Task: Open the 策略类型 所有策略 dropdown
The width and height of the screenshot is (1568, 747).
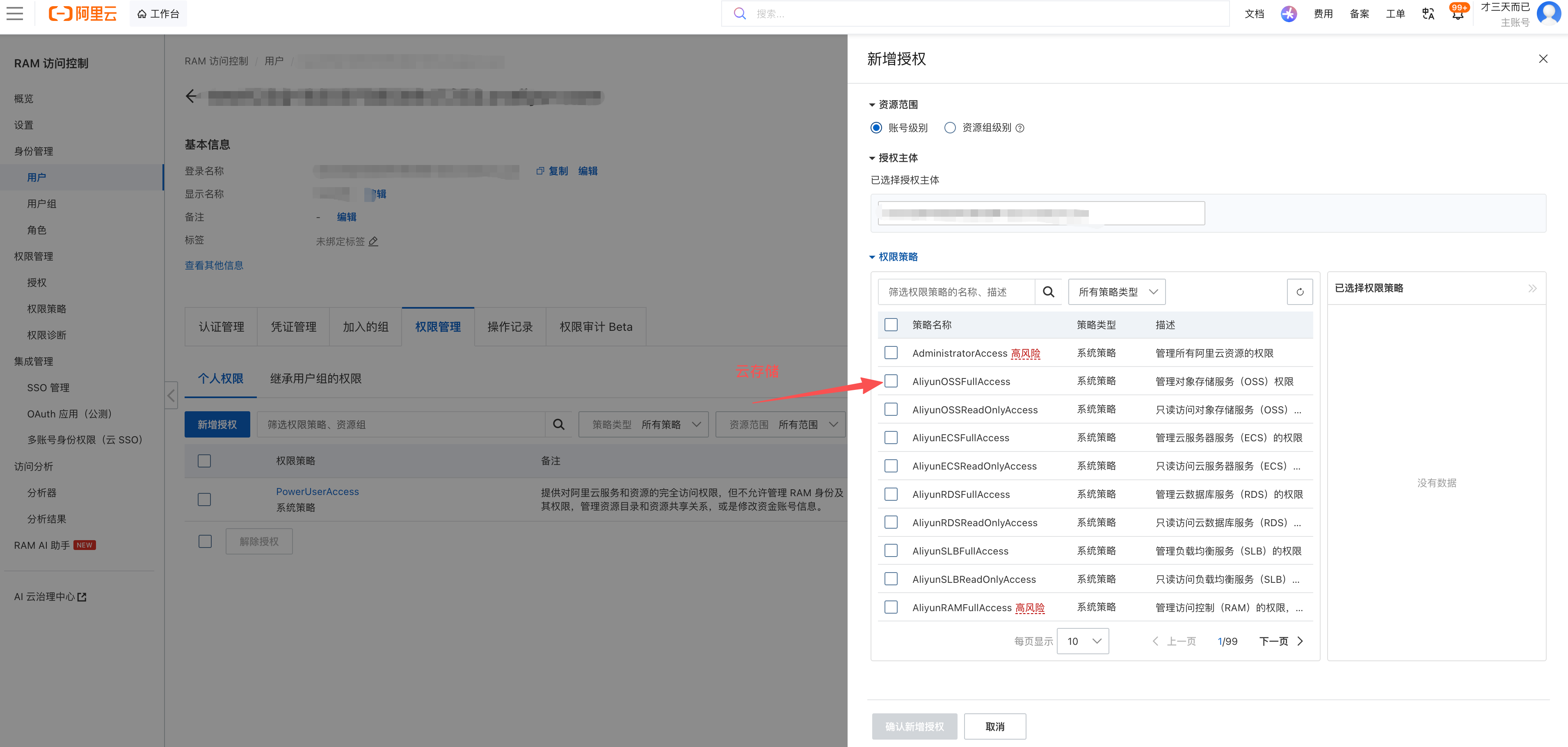Action: 643,424
